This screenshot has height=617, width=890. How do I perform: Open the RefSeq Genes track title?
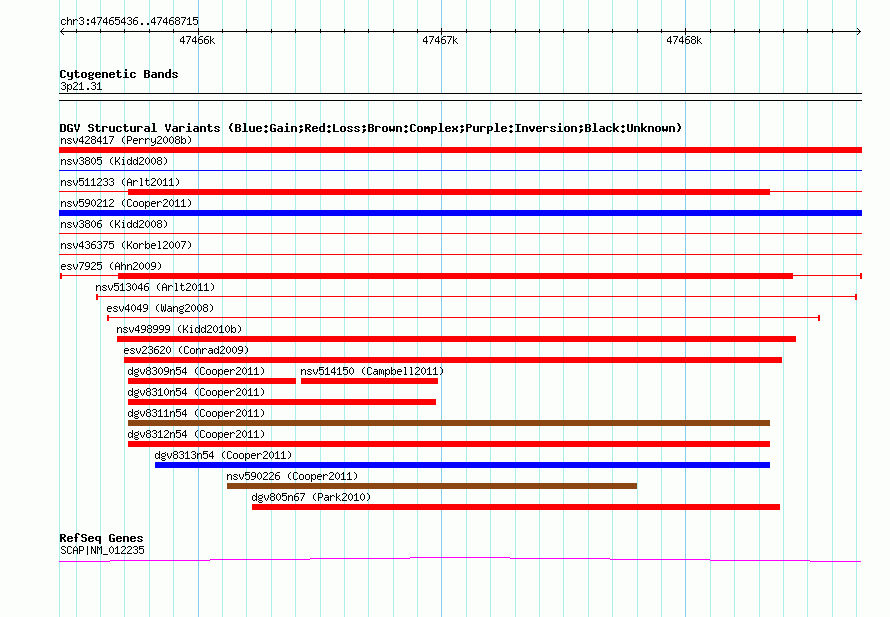101,538
